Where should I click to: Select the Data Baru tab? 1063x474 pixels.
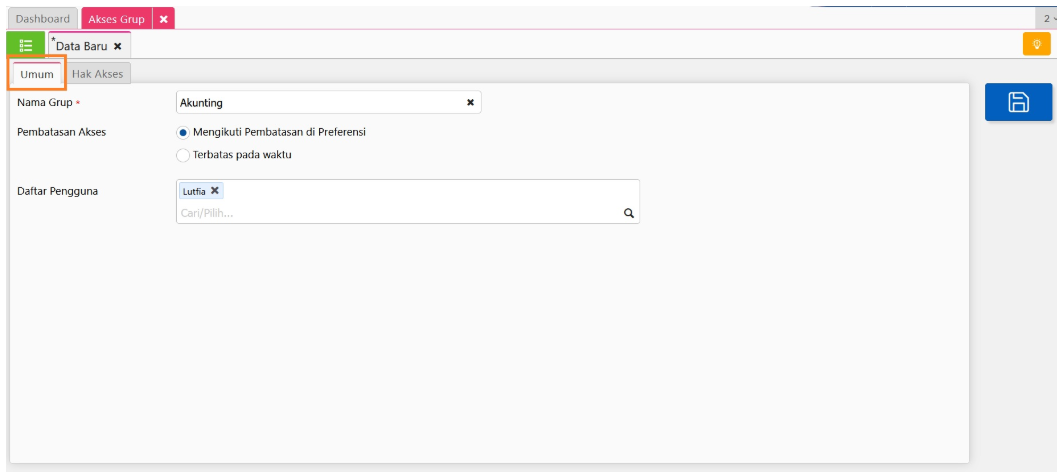coord(80,46)
